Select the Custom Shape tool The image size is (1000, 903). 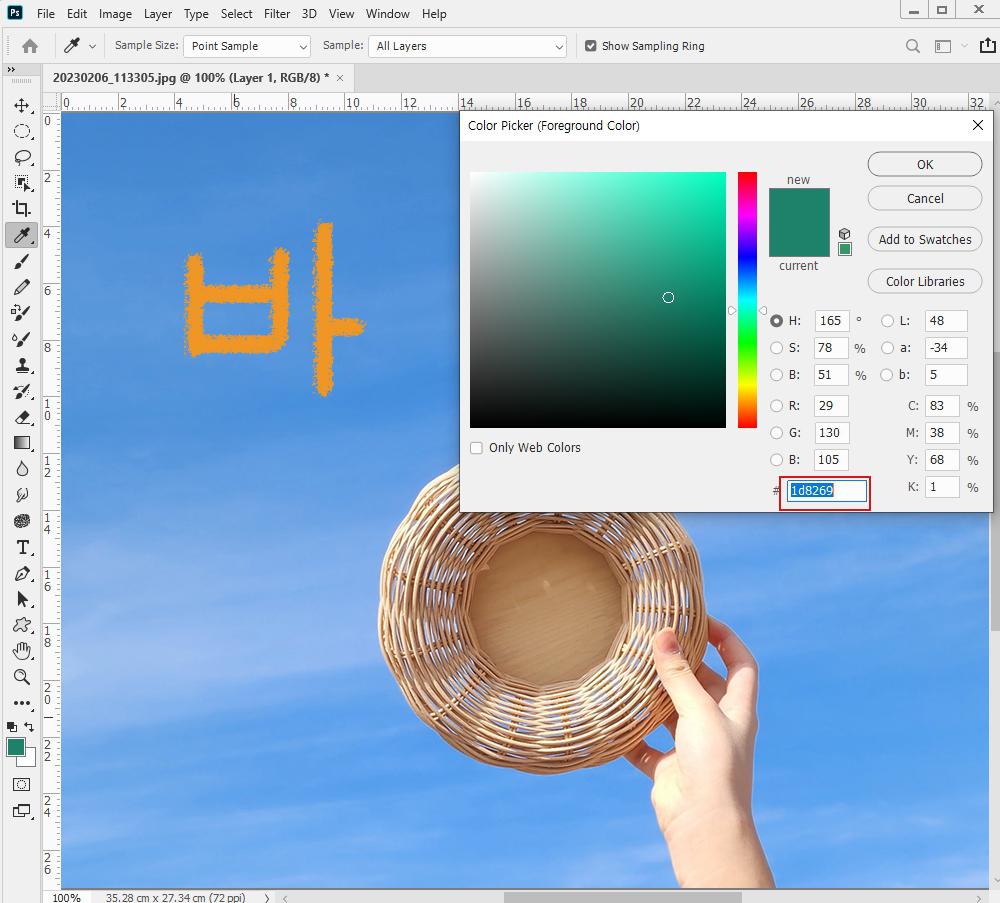[22, 625]
